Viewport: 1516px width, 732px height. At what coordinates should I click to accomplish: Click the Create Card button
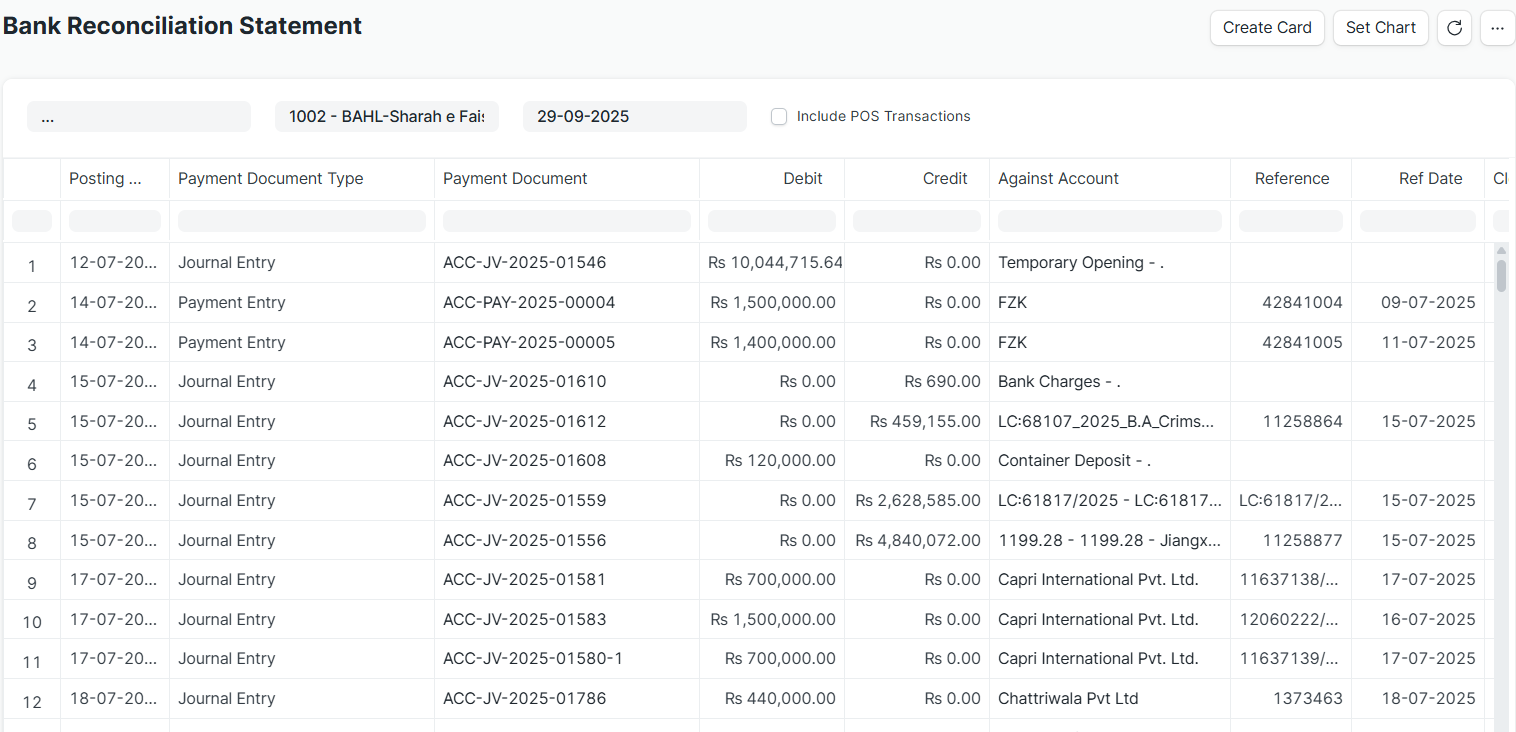pos(1267,28)
